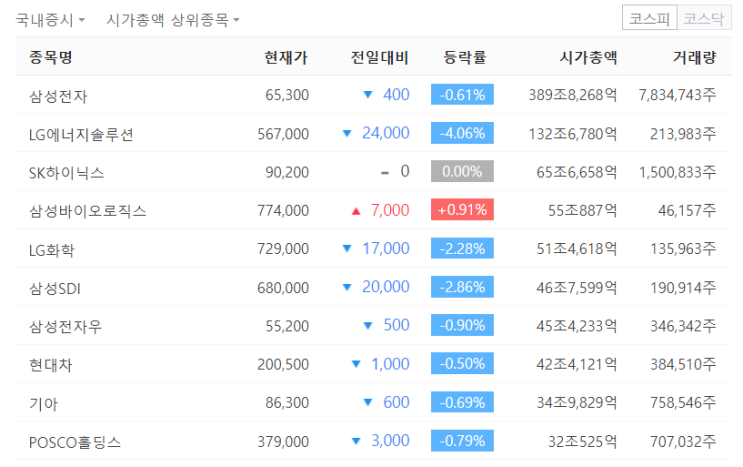Click the volume 7,834,743주
This screenshot has height=467, width=743.
click(x=677, y=95)
